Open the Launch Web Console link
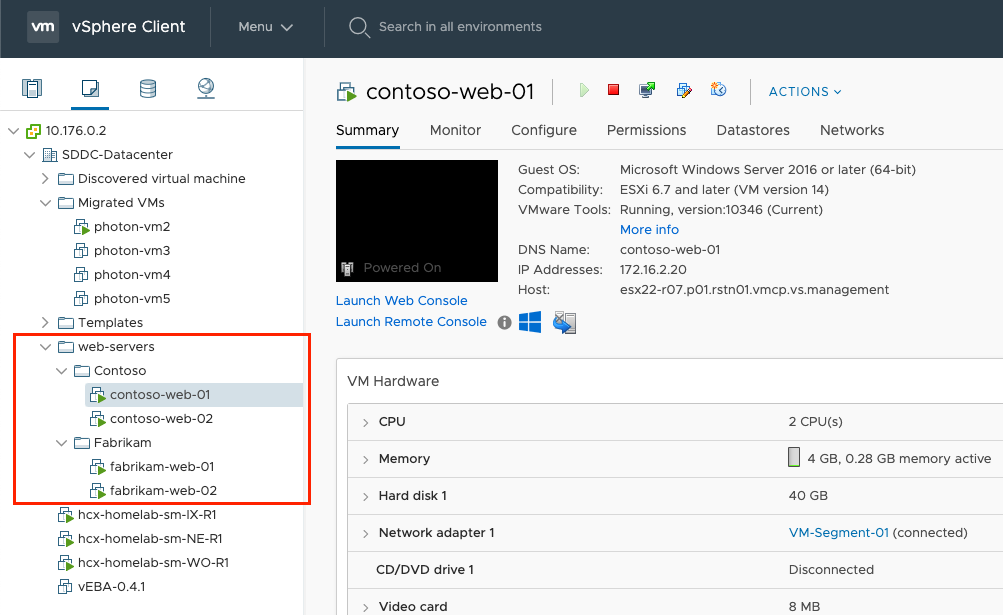This screenshot has height=615, width=1003. 401,300
